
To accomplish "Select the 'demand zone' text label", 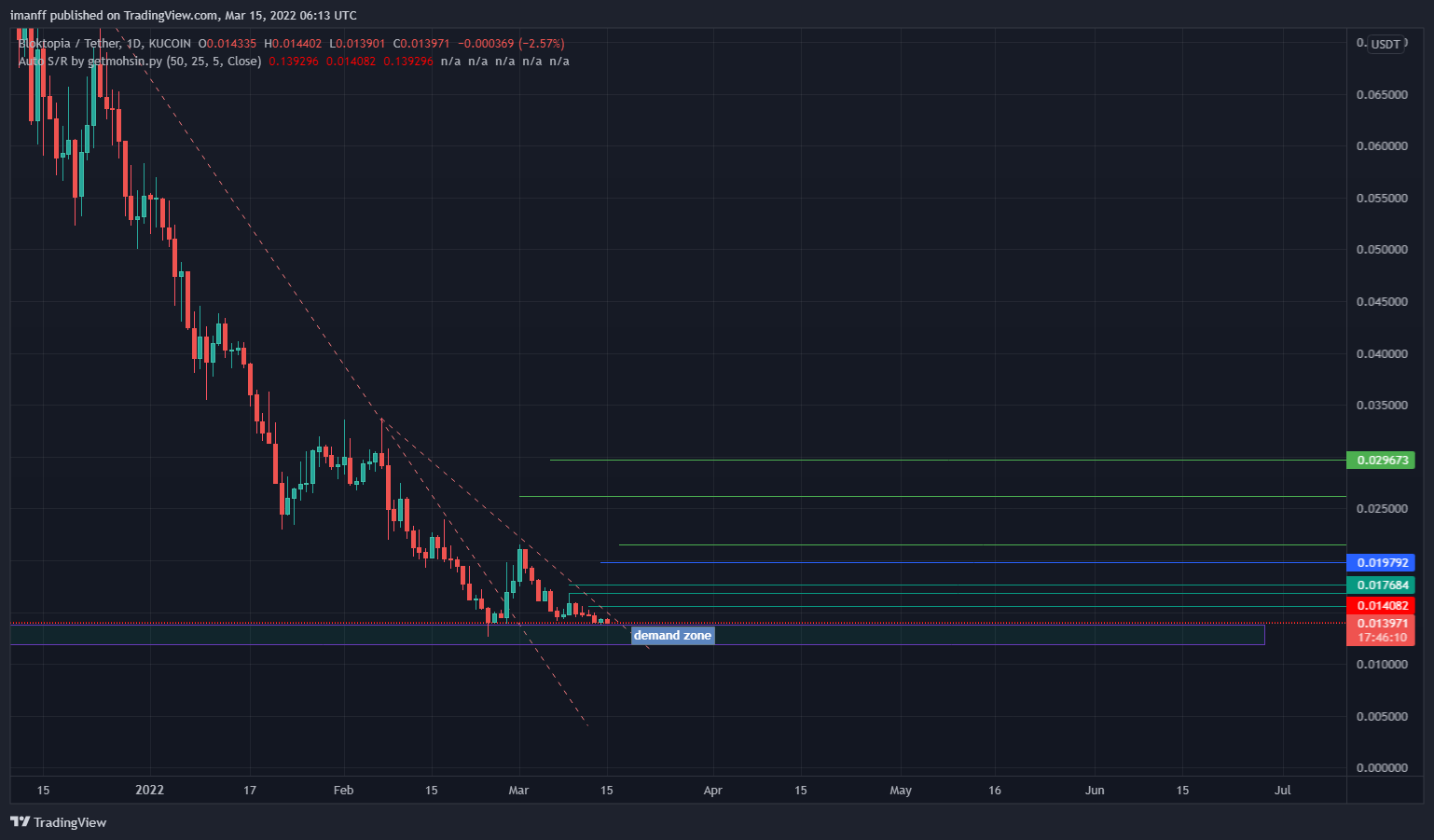I will click(672, 636).
